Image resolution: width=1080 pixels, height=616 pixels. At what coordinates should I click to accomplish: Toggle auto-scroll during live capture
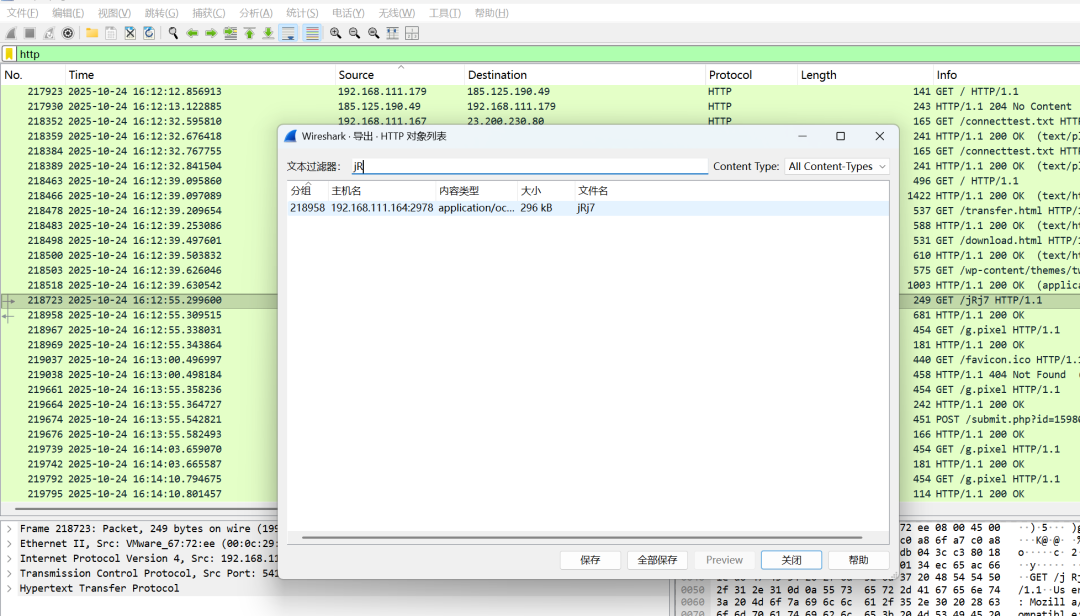[x=288, y=33]
